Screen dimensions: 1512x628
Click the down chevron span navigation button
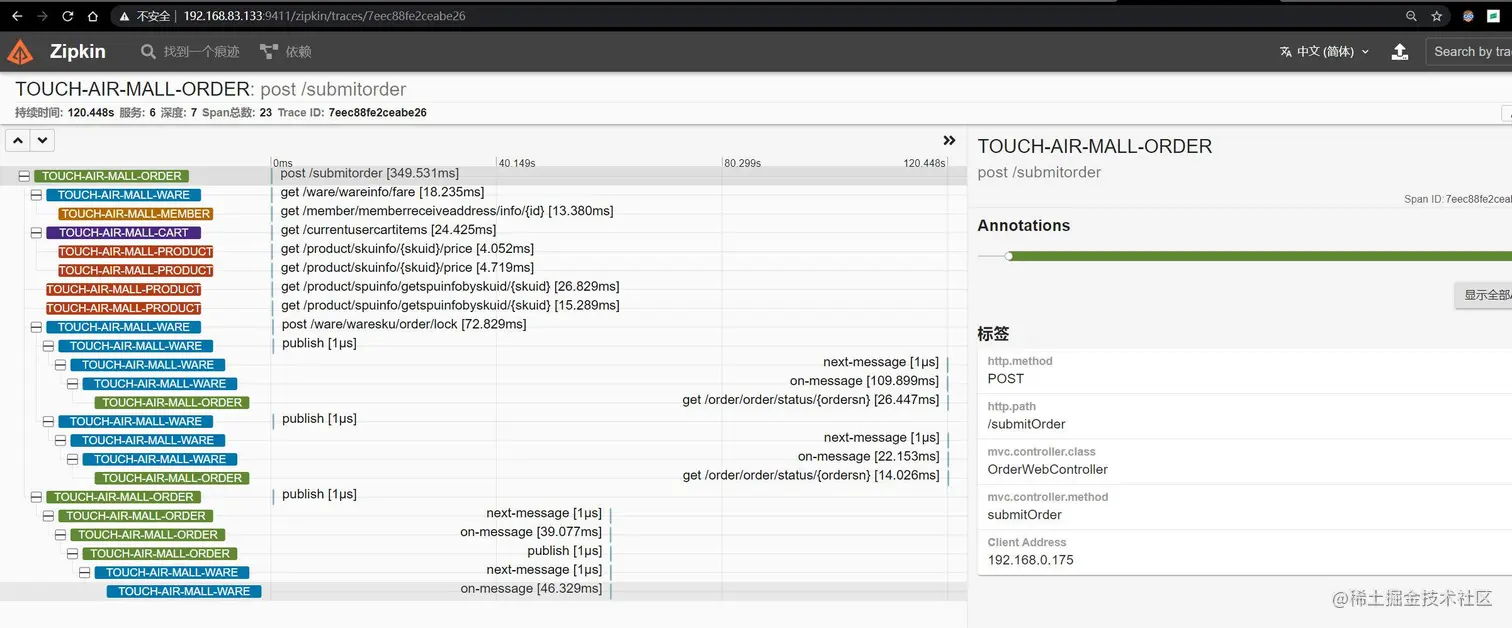click(42, 140)
